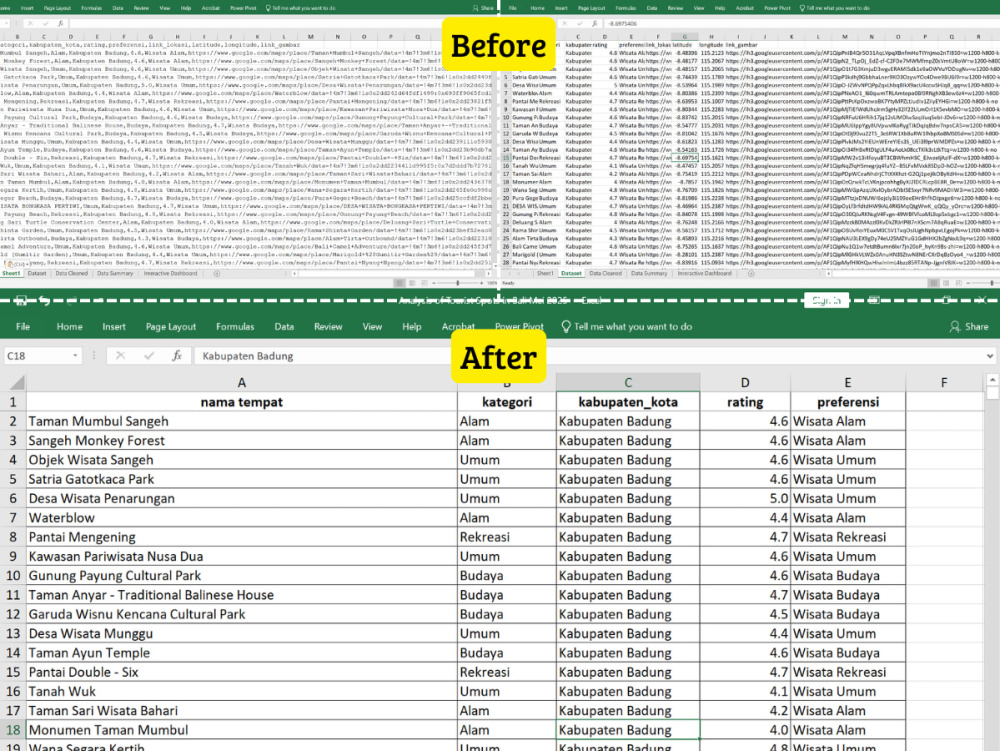Click the Share button in the After window

click(x=969, y=326)
